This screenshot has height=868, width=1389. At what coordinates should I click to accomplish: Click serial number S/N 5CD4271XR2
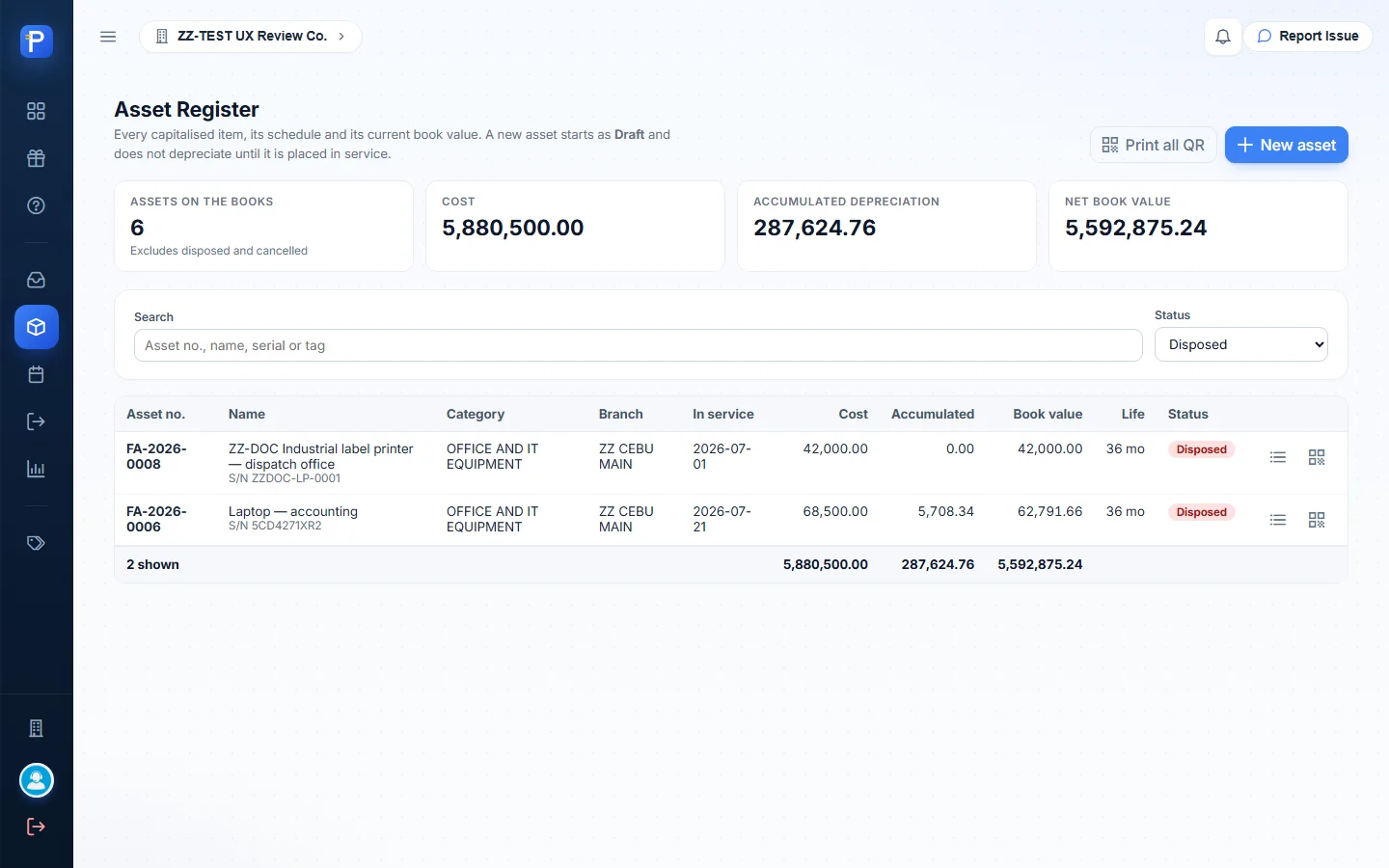(x=275, y=527)
